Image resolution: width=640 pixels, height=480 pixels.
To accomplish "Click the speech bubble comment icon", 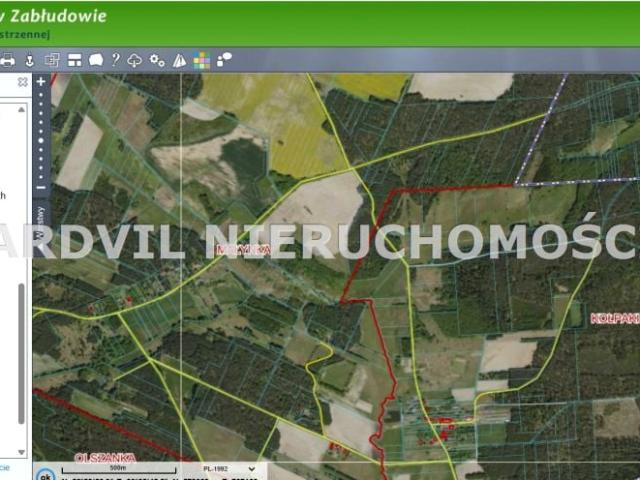I will click(x=224, y=60).
